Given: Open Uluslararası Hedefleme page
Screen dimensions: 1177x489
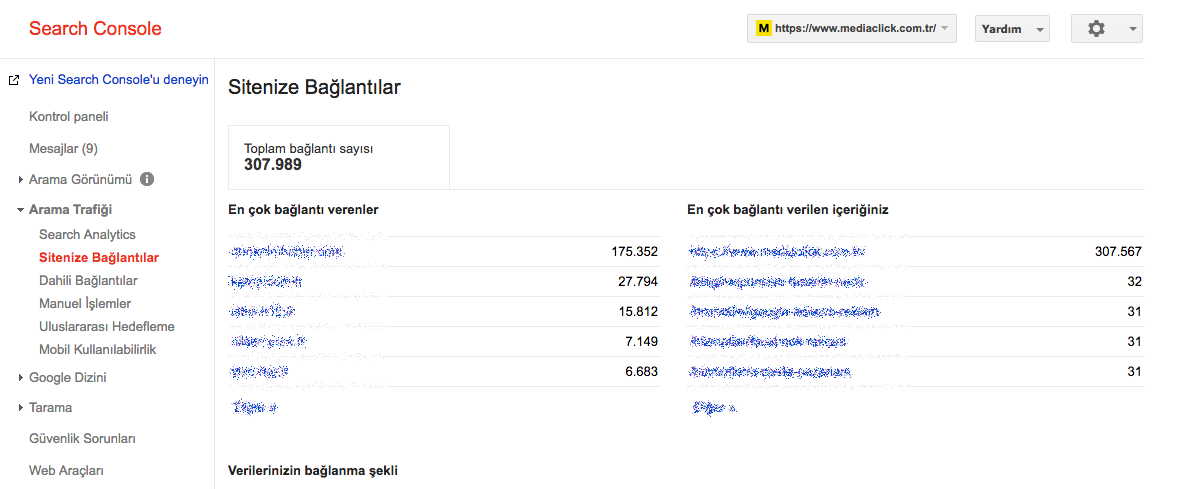Looking at the screenshot, I should [x=107, y=327].
